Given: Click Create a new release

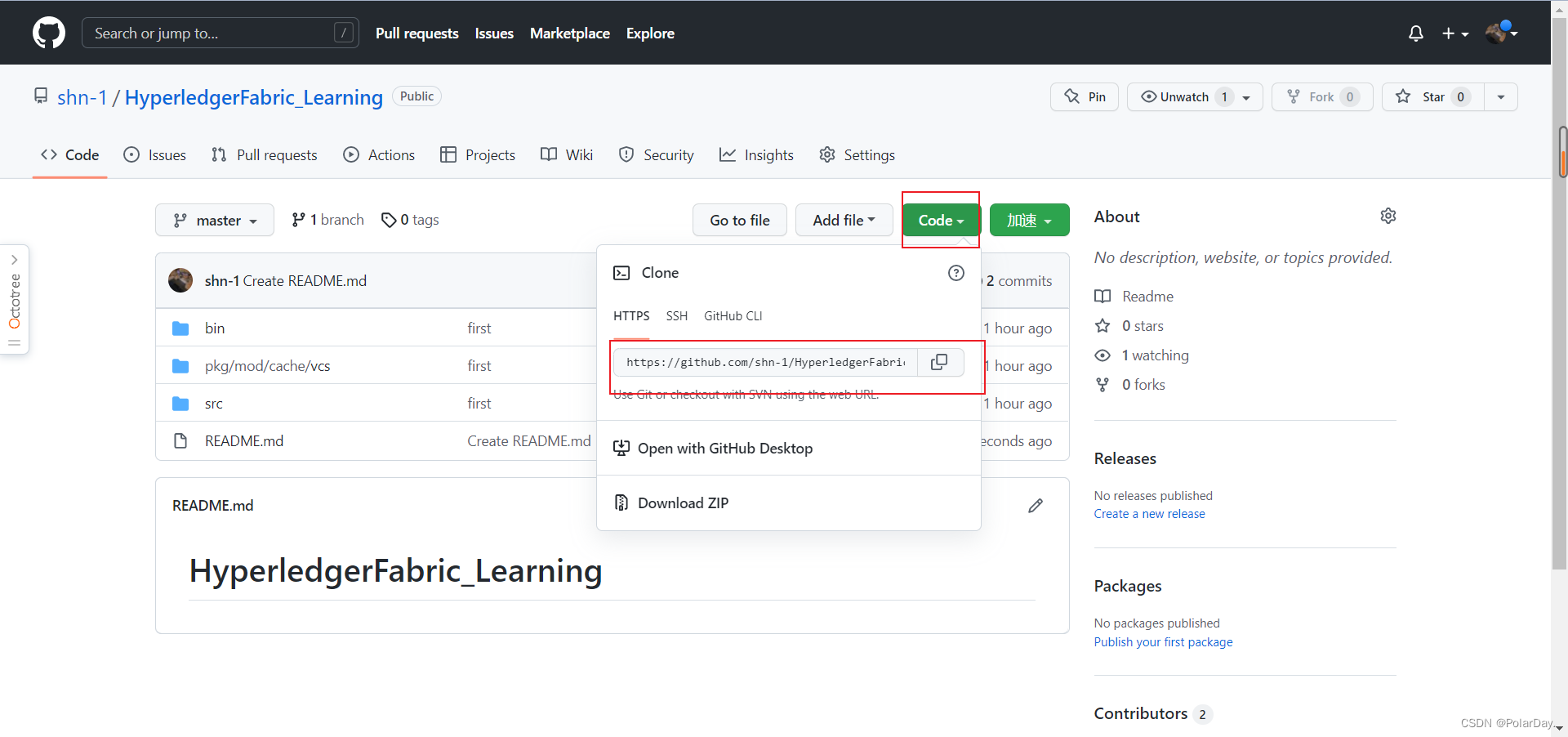Looking at the screenshot, I should [x=1149, y=514].
